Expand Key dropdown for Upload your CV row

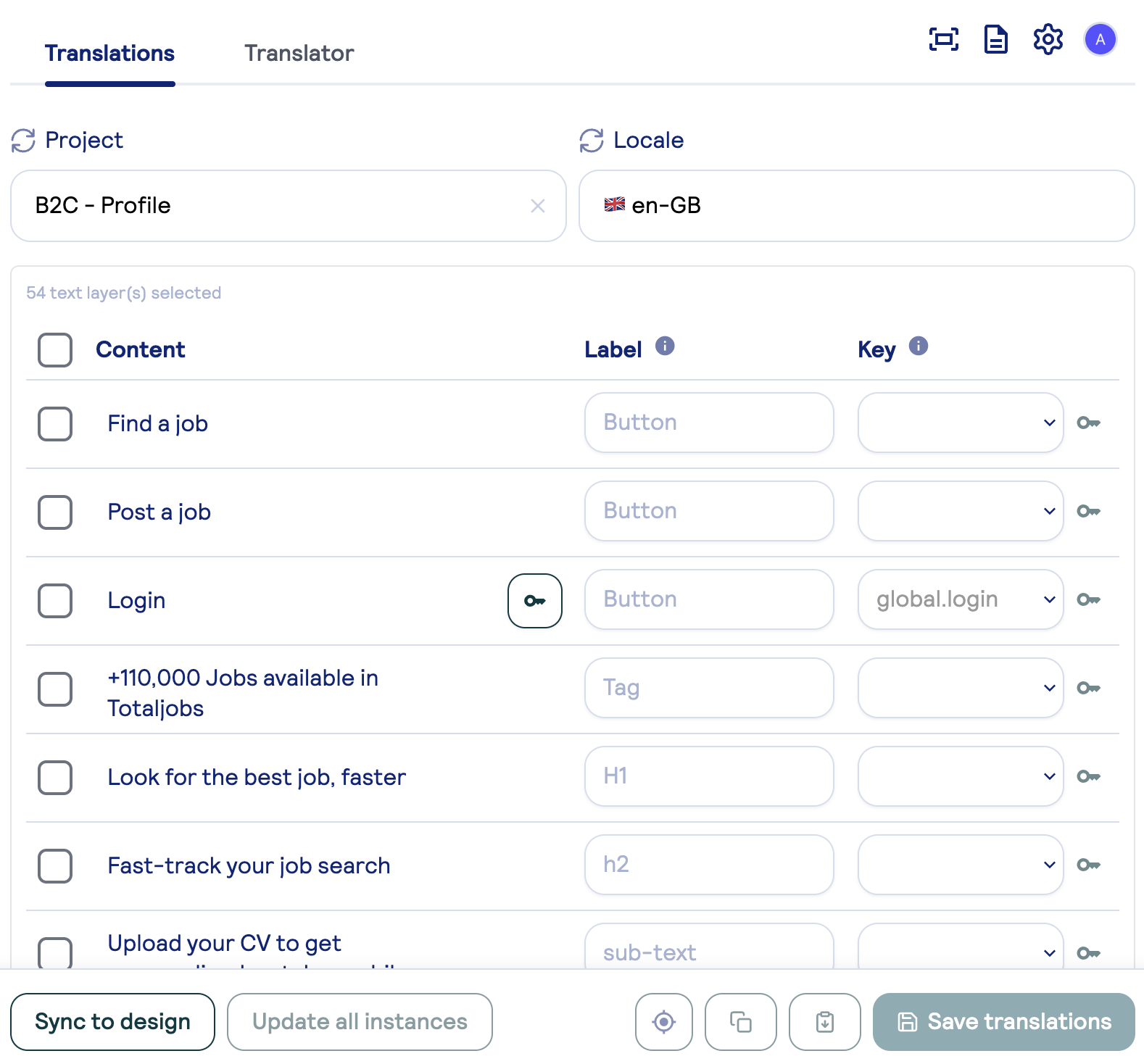tap(961, 947)
